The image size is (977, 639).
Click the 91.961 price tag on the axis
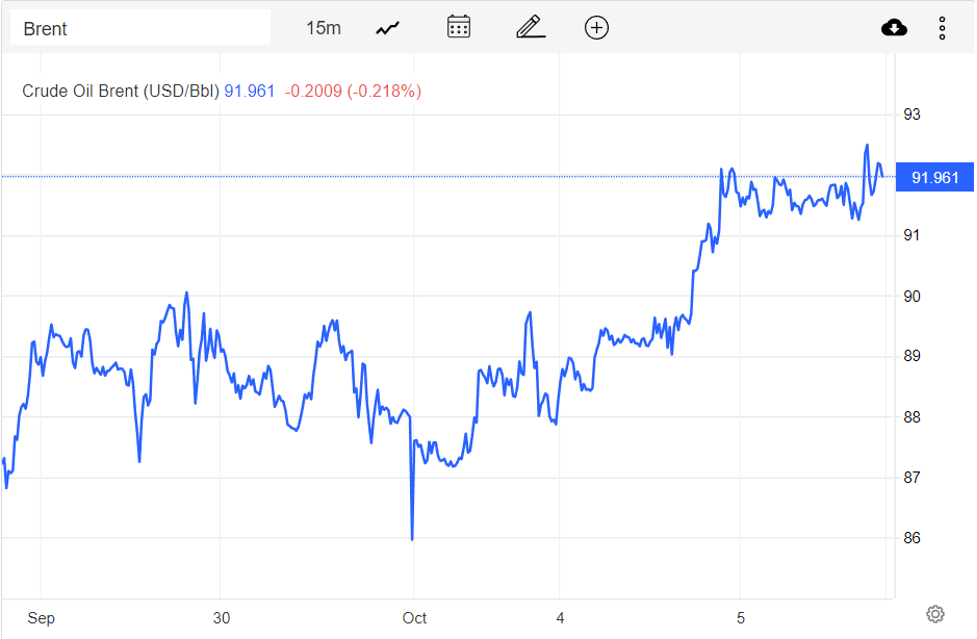pyautogui.click(x=934, y=177)
